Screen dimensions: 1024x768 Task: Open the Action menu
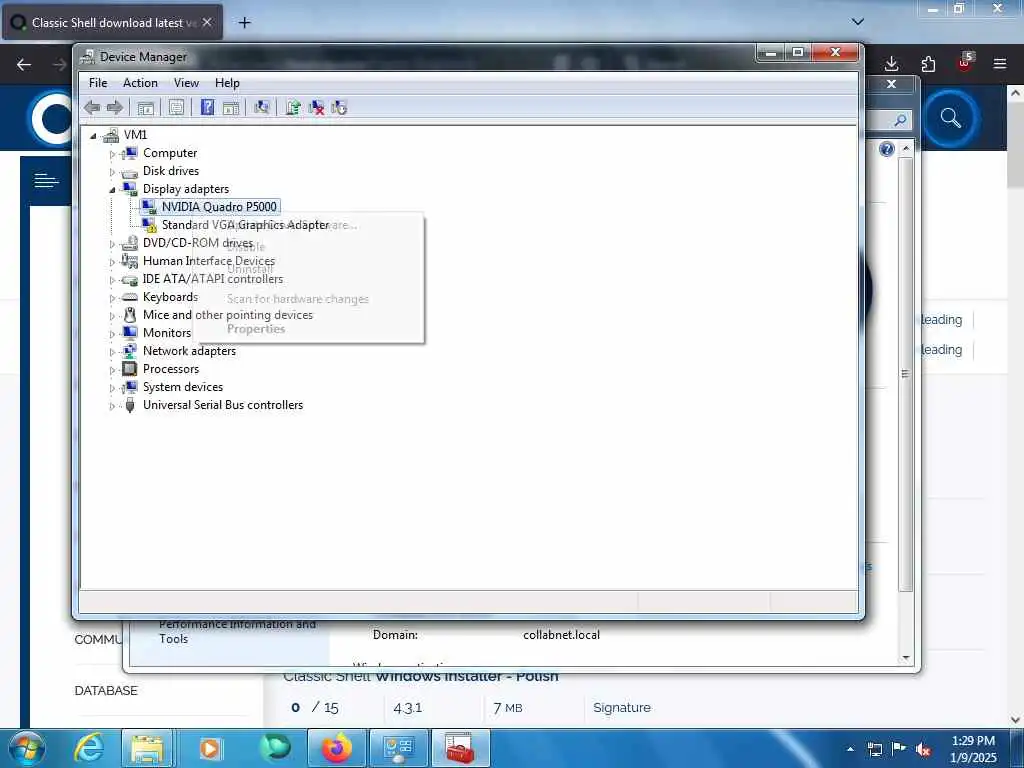140,83
